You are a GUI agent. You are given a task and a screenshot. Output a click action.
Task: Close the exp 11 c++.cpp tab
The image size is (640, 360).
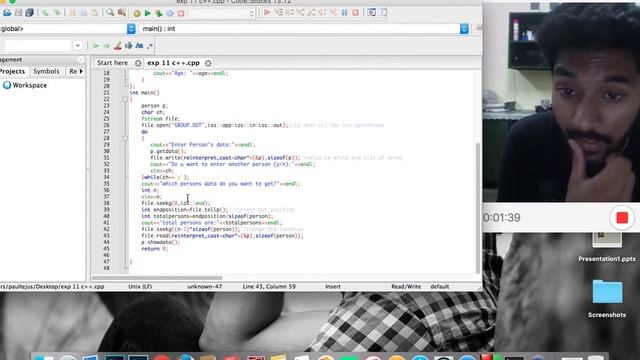click(x=208, y=63)
